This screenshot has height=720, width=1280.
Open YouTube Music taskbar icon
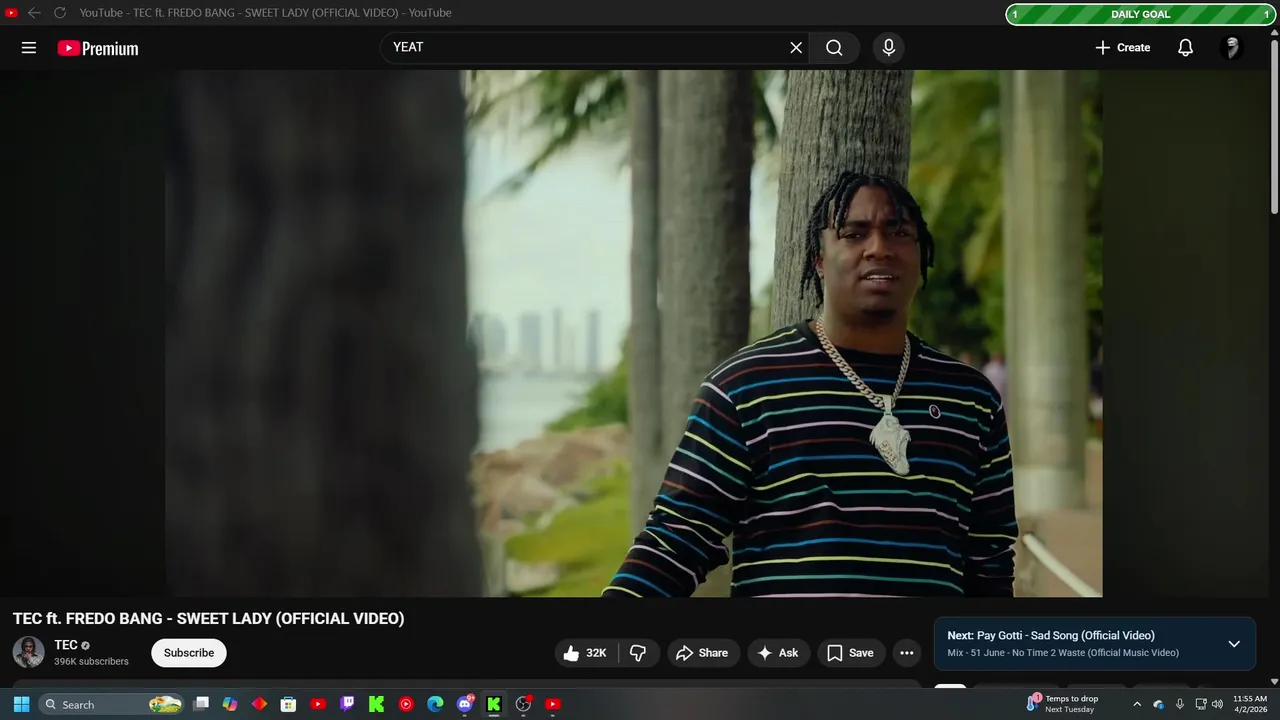coord(406,704)
